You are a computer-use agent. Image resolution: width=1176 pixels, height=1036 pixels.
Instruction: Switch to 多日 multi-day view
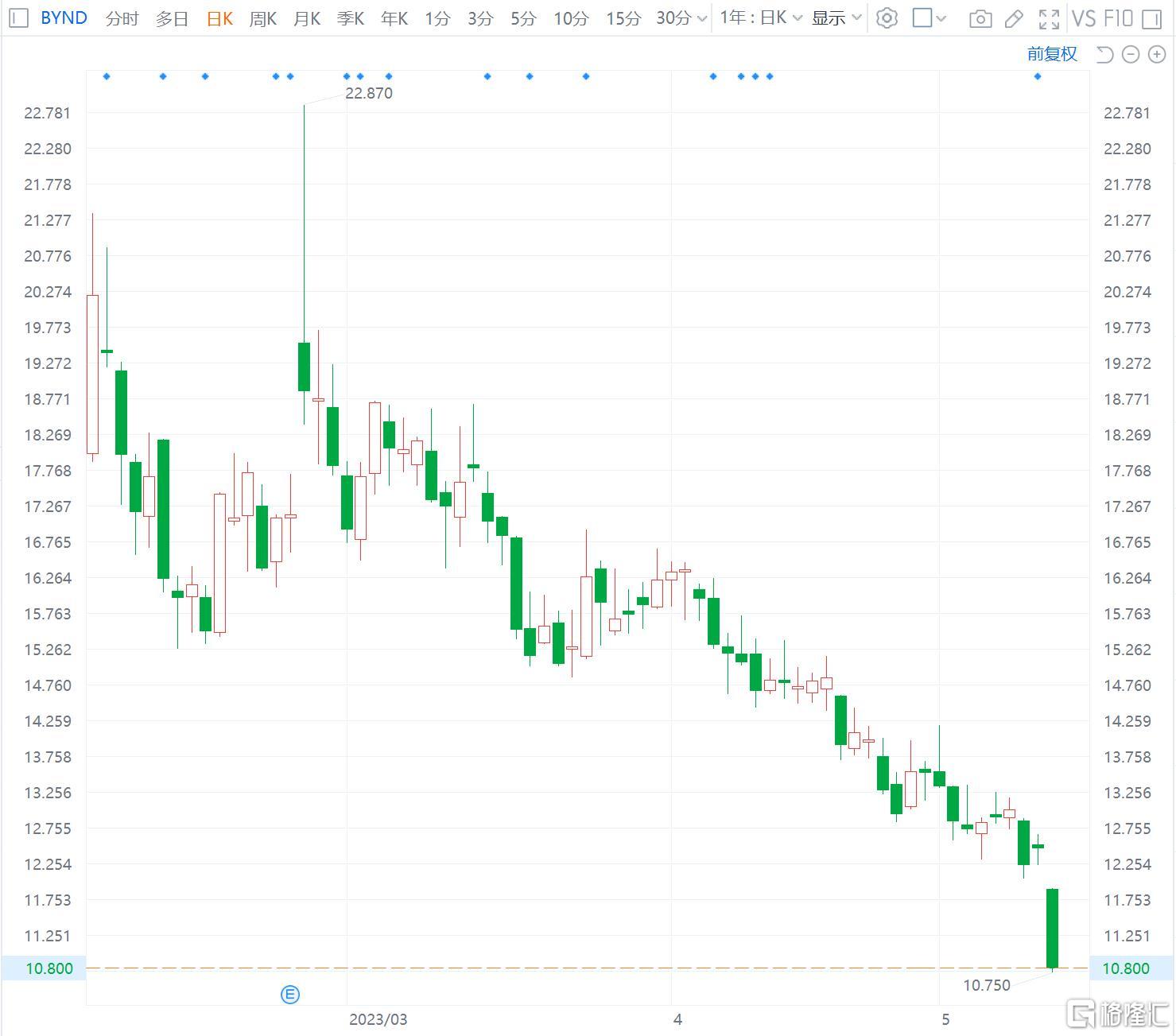click(x=172, y=17)
